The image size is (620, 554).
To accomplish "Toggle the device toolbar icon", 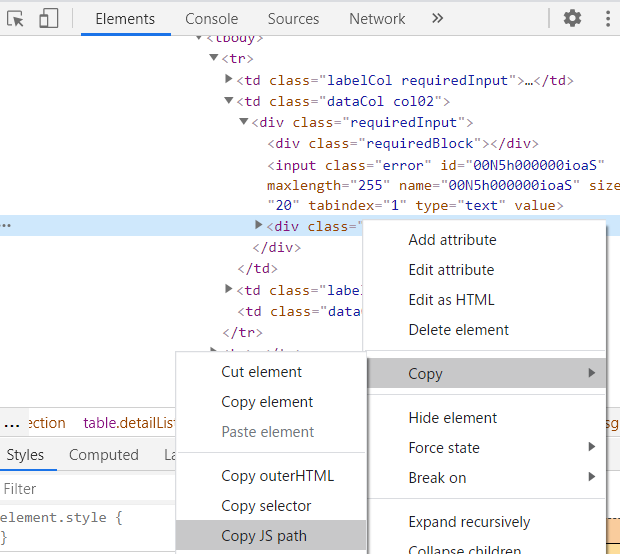I will click(49, 19).
